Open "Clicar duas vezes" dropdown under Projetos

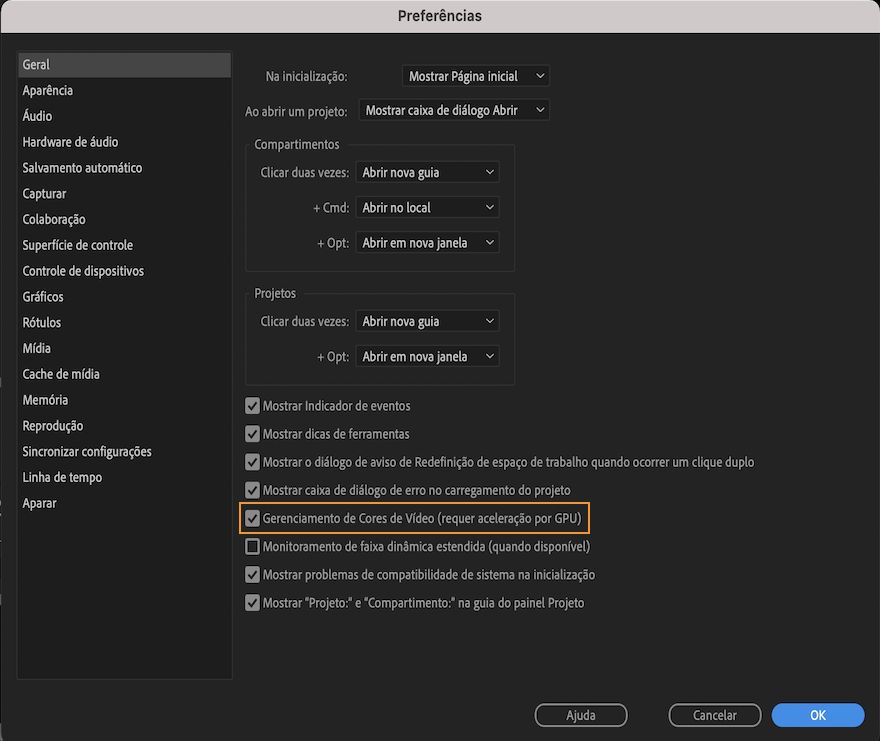click(427, 321)
